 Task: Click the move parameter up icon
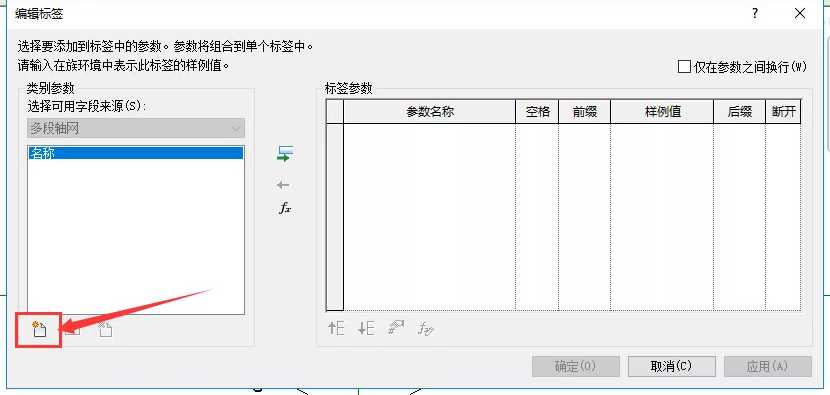point(336,329)
